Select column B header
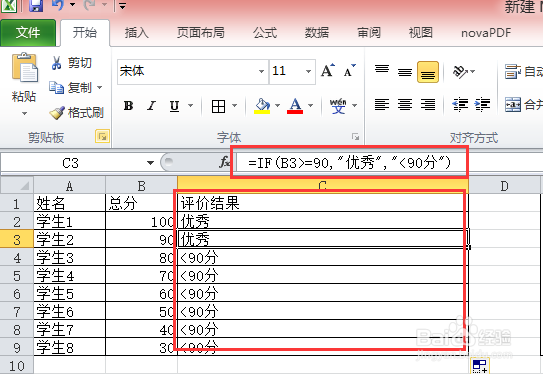 click(141, 186)
